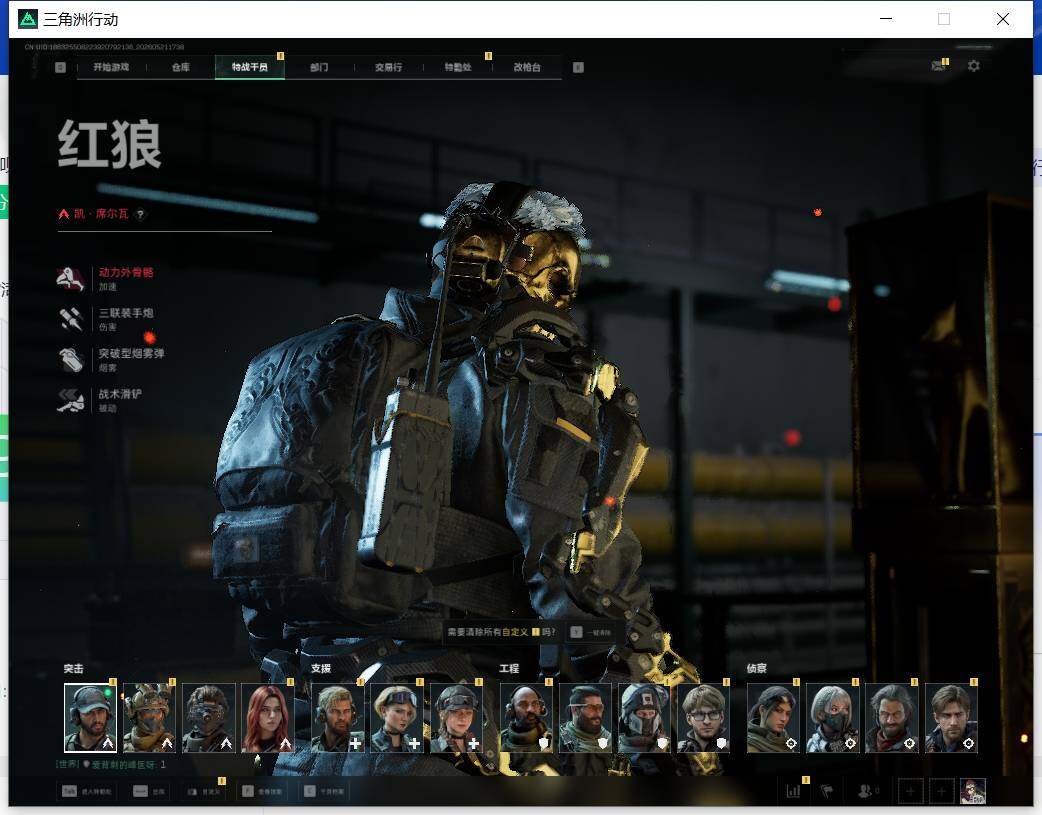Open the flag icon in bottom bar

click(827, 791)
